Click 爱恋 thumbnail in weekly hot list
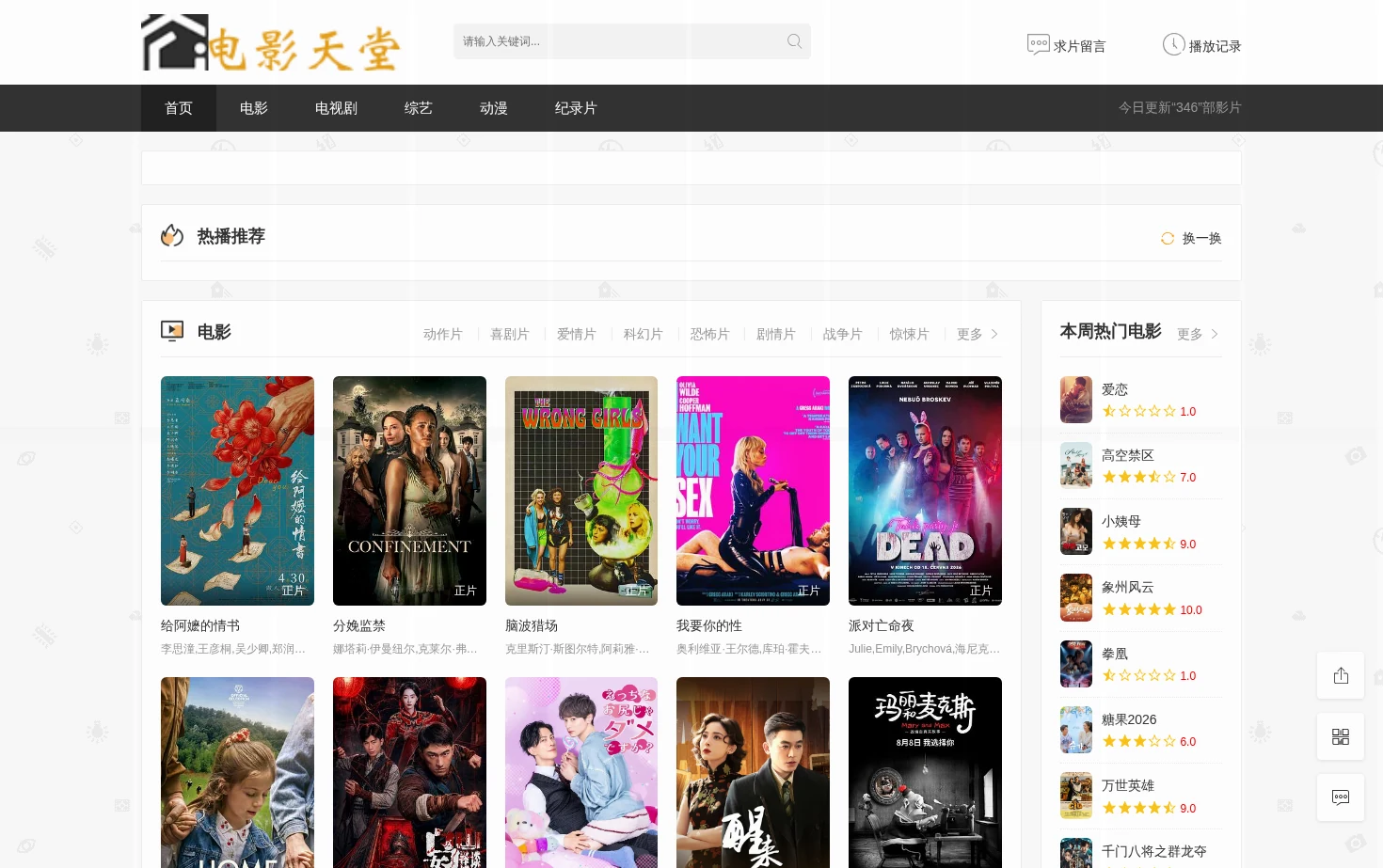This screenshot has height=868, width=1383. [x=1076, y=400]
